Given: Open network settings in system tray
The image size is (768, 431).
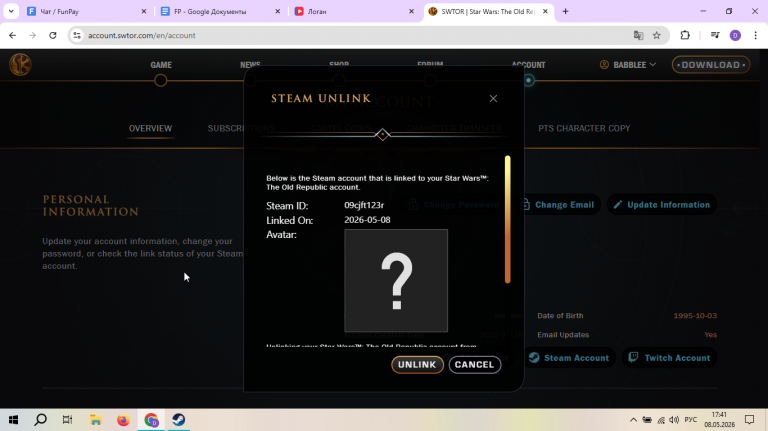Looking at the screenshot, I should 661,420.
